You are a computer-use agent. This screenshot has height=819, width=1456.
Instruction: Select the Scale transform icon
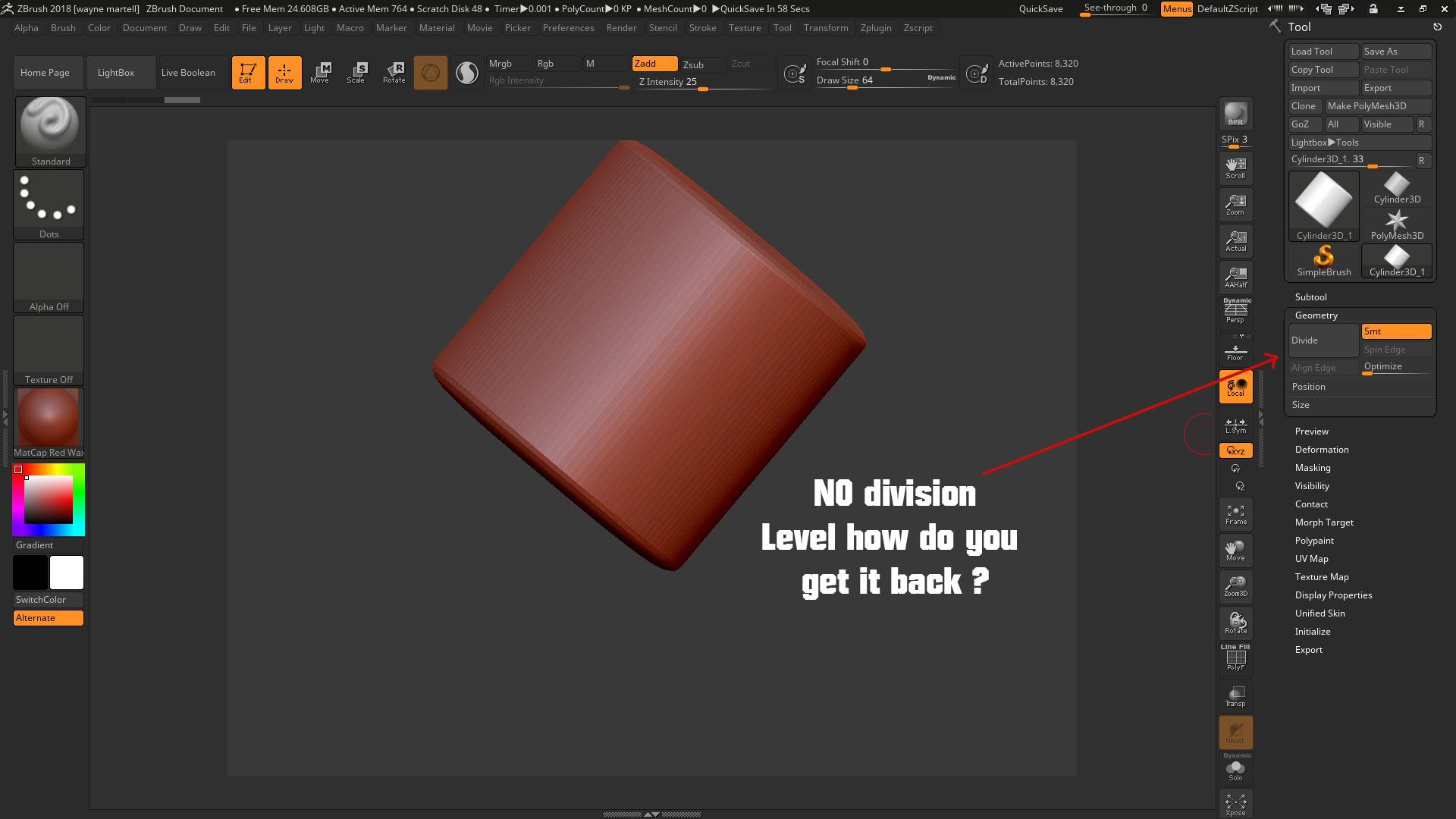click(356, 73)
